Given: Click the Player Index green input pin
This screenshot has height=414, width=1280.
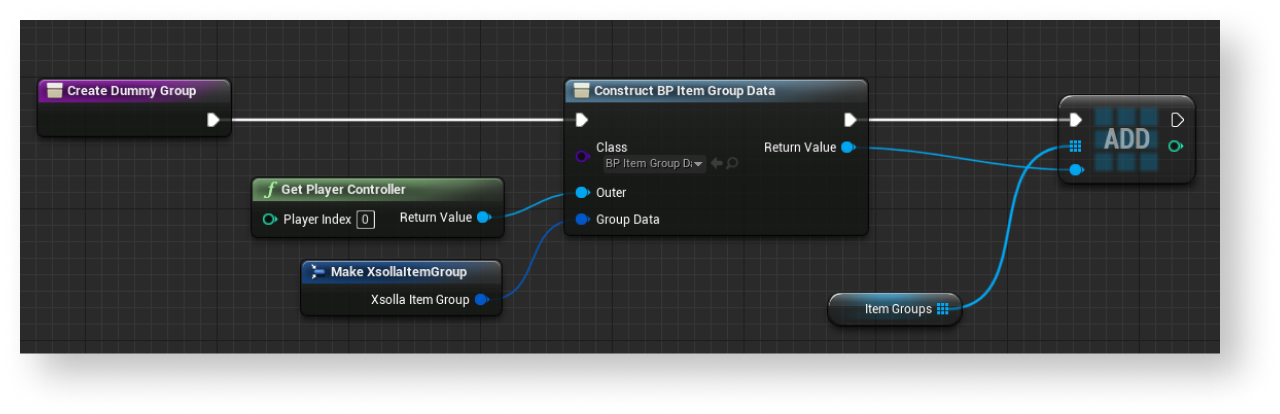Looking at the screenshot, I should click(269, 219).
